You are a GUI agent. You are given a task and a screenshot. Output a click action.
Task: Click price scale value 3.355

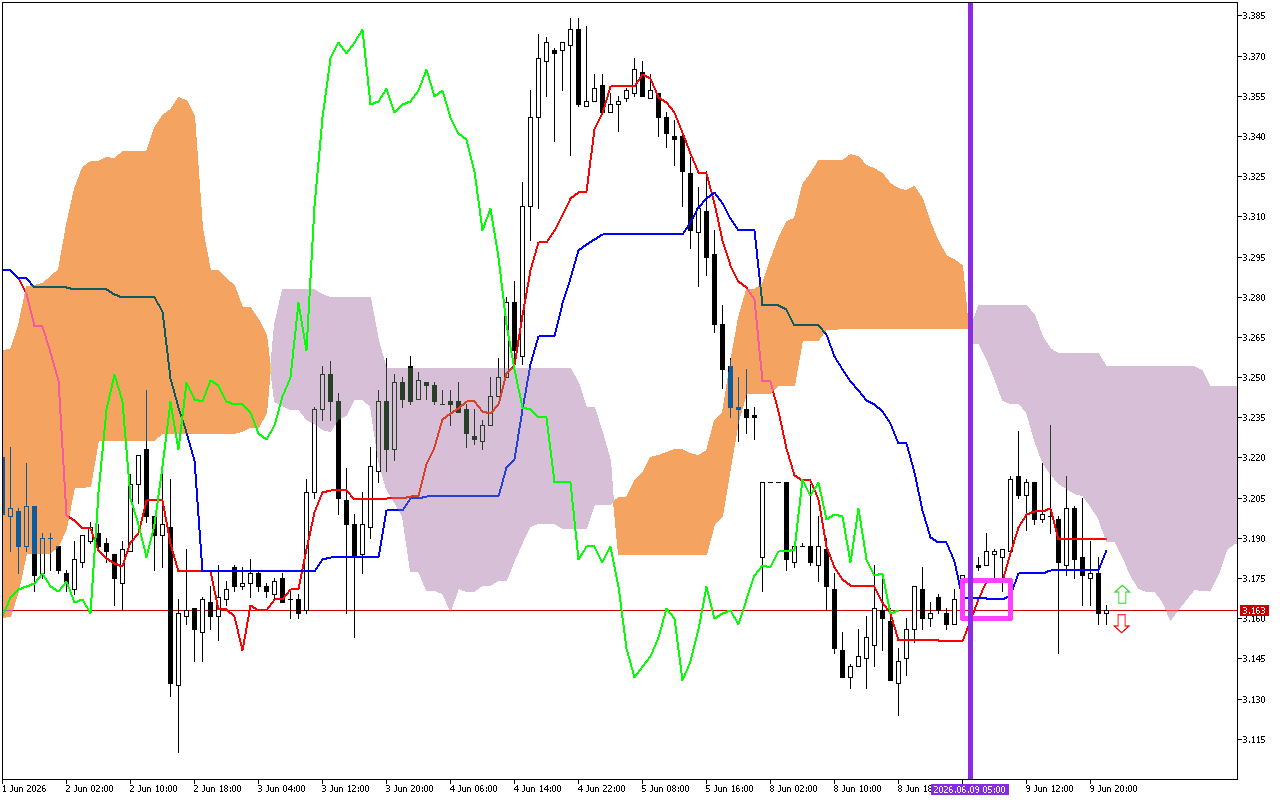(1254, 96)
